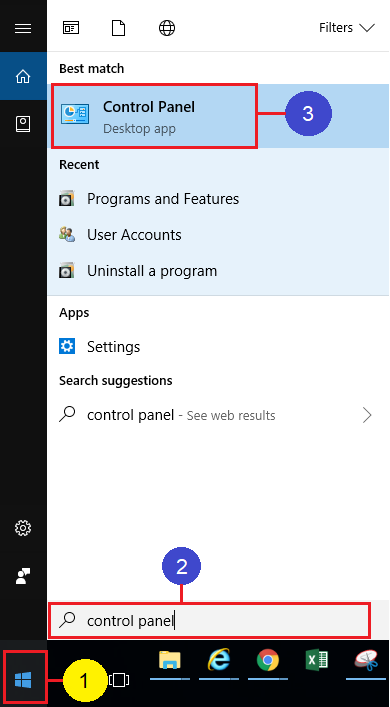Click the Search suggestions heading
Image resolution: width=390 pixels, height=707 pixels.
[x=115, y=381]
